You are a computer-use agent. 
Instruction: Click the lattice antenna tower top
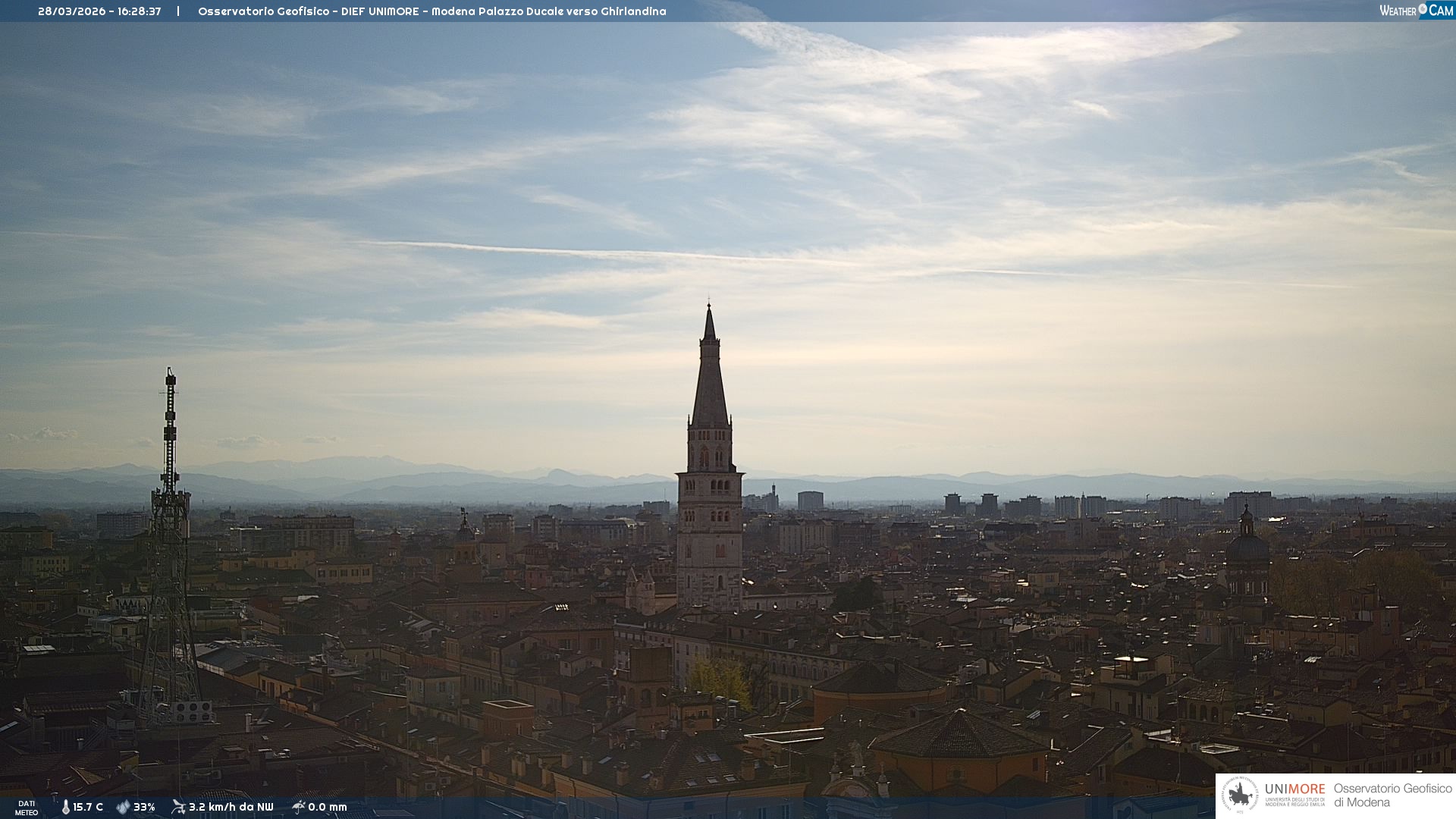click(170, 379)
